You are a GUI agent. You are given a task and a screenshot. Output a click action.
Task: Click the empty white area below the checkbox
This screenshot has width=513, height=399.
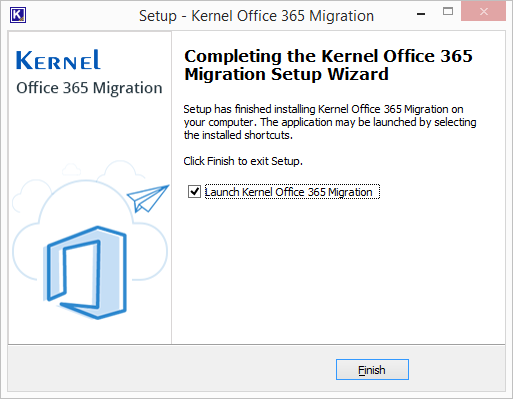(x=338, y=270)
